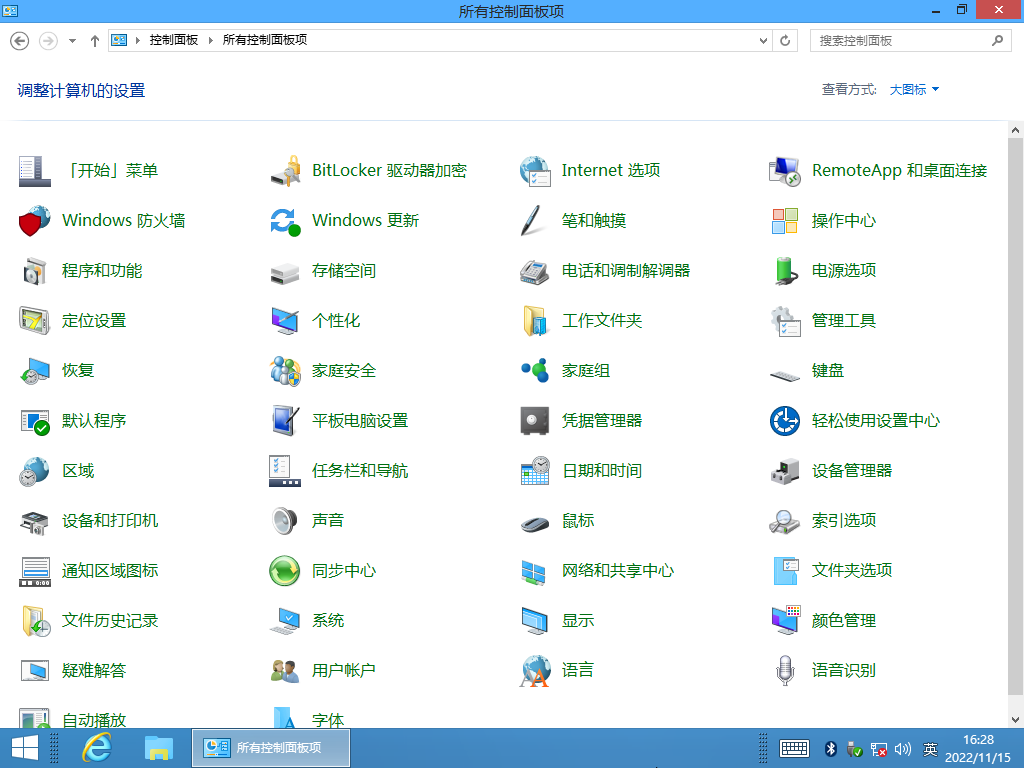
Task: Open the 程序和功能 icon
Action: point(35,271)
